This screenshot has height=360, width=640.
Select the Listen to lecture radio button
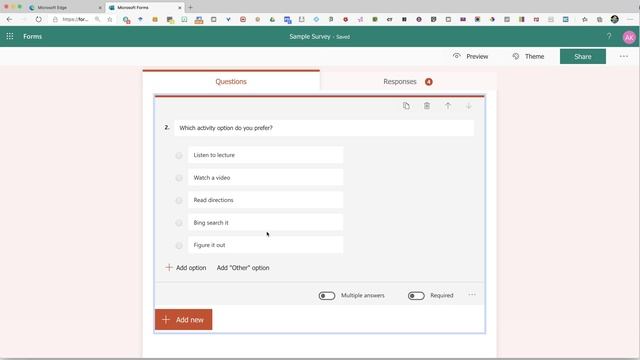tap(179, 156)
